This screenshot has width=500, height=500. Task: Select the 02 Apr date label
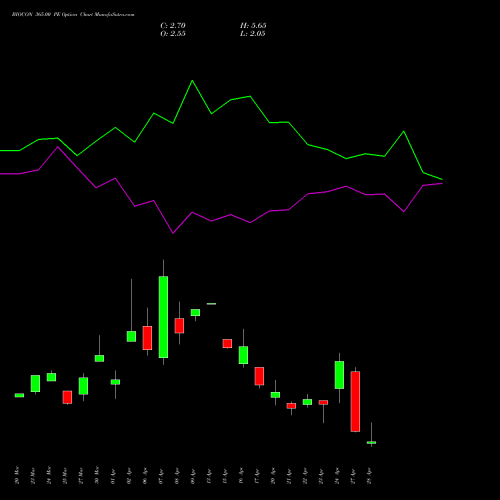click(x=129, y=475)
